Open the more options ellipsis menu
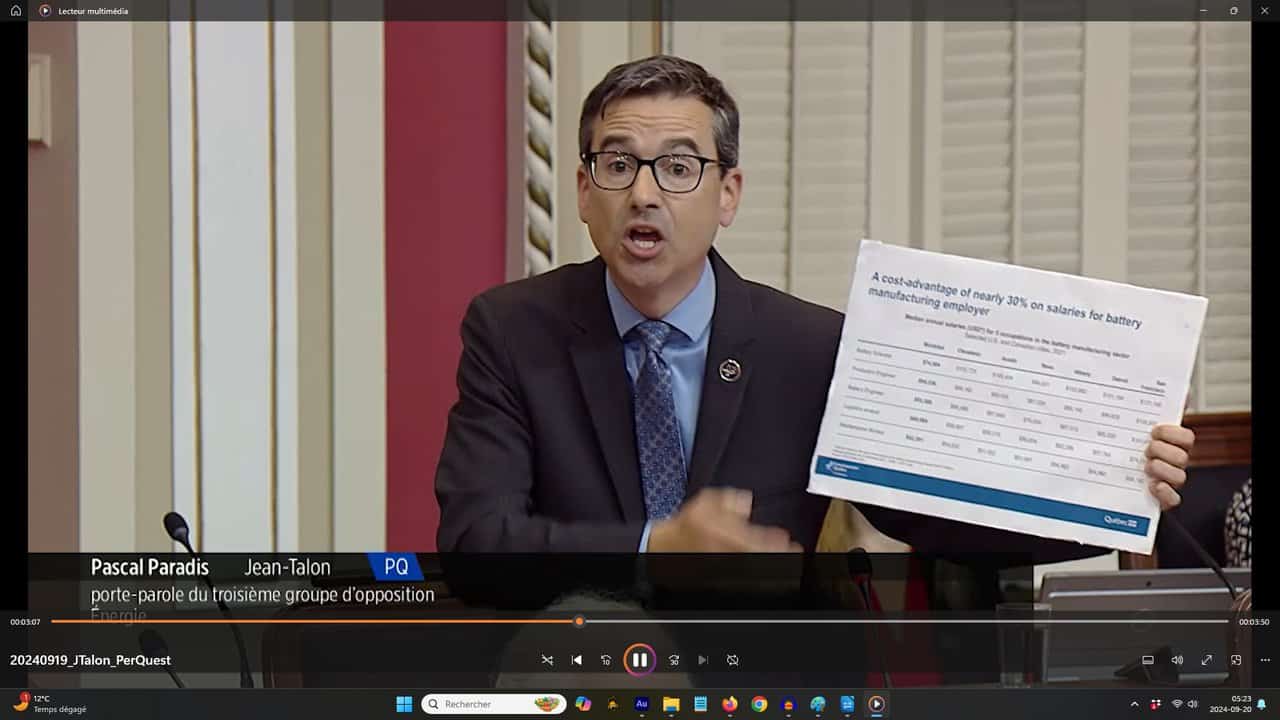The height and width of the screenshot is (720, 1280). coord(1265,660)
